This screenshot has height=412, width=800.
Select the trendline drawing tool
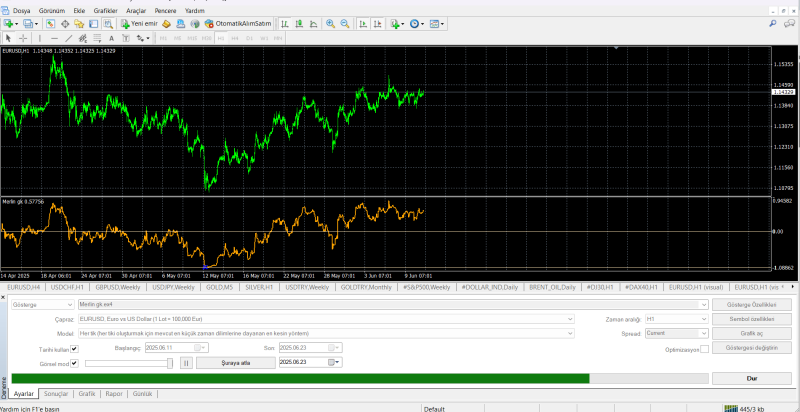(68, 38)
